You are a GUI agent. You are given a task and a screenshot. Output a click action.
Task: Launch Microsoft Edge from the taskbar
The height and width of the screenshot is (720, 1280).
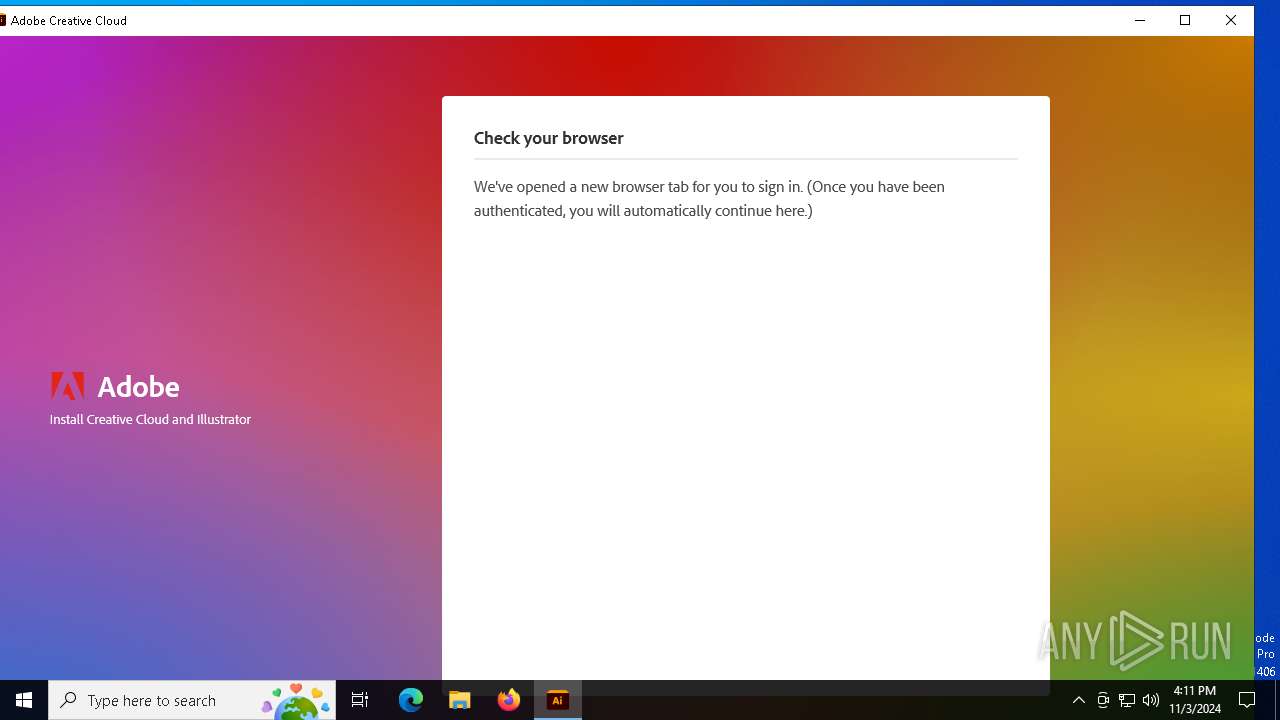[x=411, y=700]
